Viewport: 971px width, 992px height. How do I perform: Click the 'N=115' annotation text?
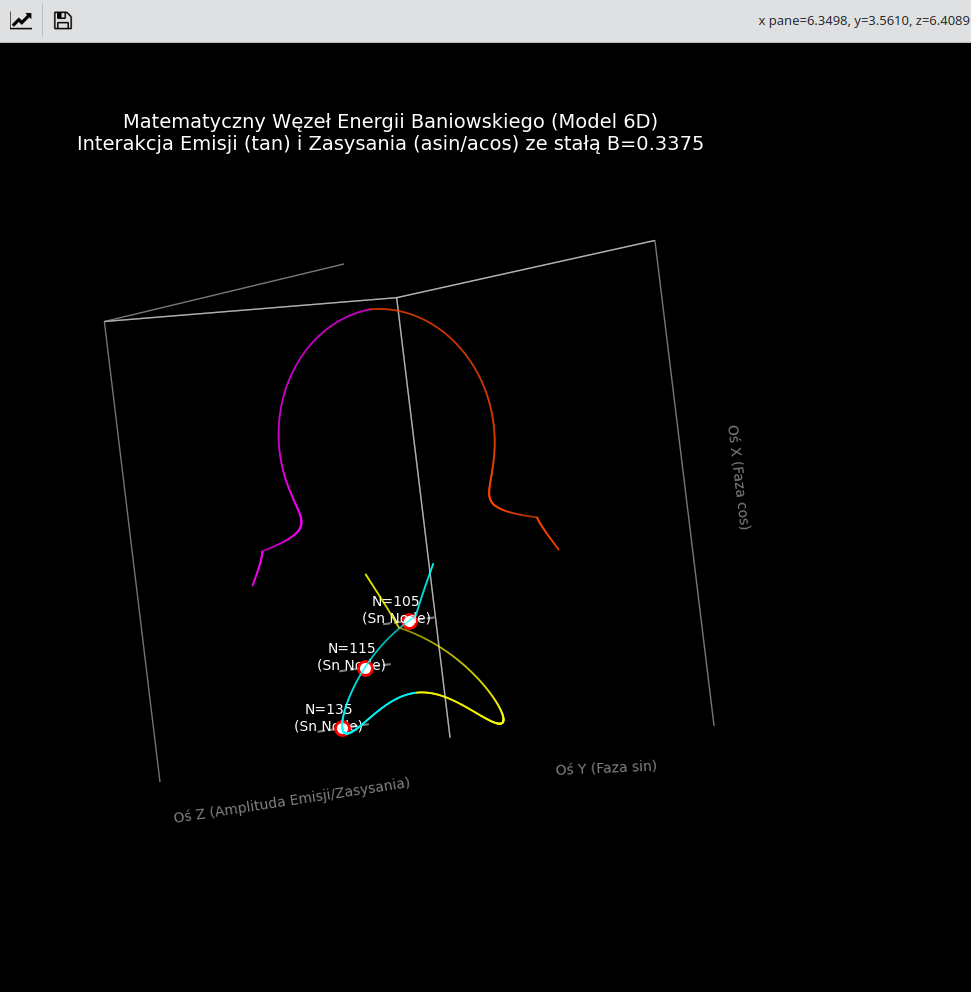click(x=352, y=648)
